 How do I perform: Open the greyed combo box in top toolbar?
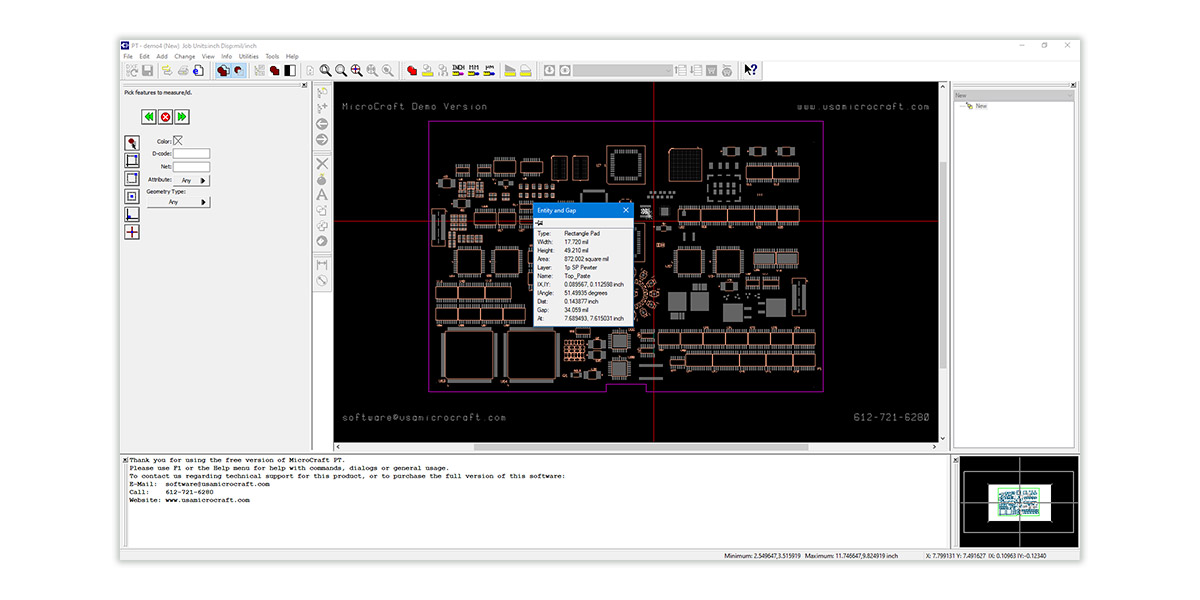click(623, 70)
